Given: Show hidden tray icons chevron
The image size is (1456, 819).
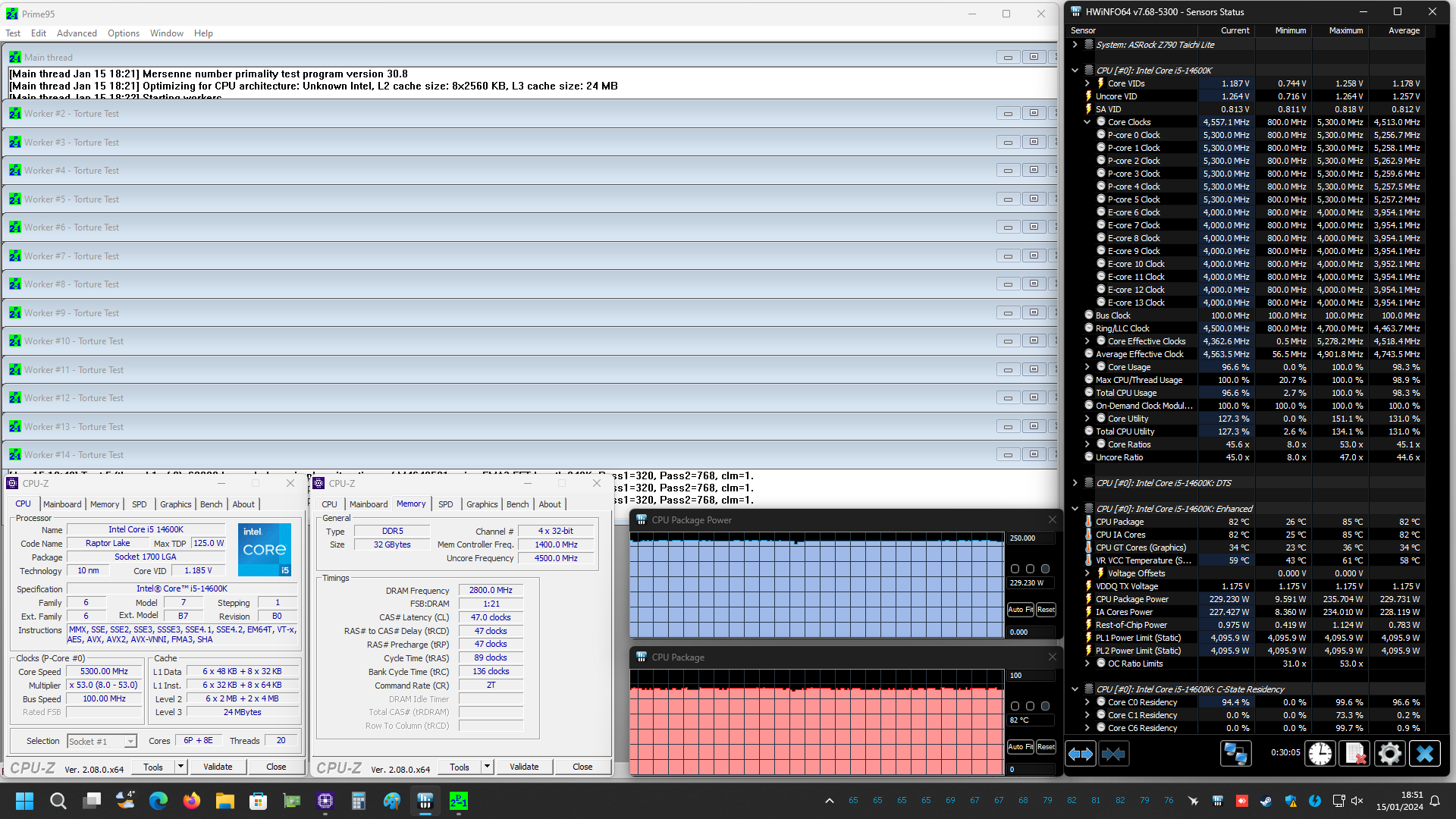Looking at the screenshot, I should pyautogui.click(x=830, y=801).
